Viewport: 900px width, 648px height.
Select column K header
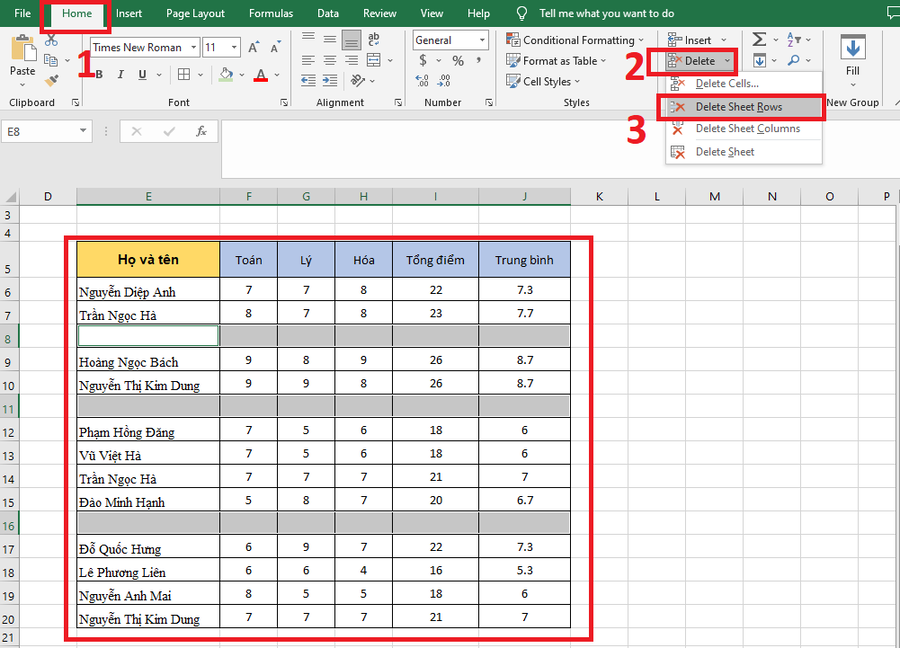[x=599, y=196]
